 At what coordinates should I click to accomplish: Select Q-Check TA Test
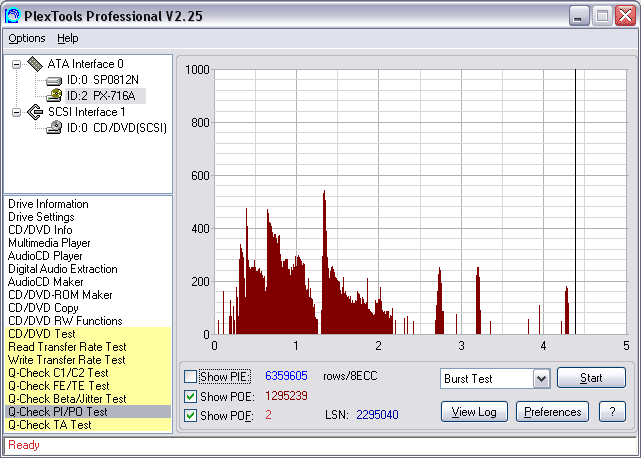point(88,425)
